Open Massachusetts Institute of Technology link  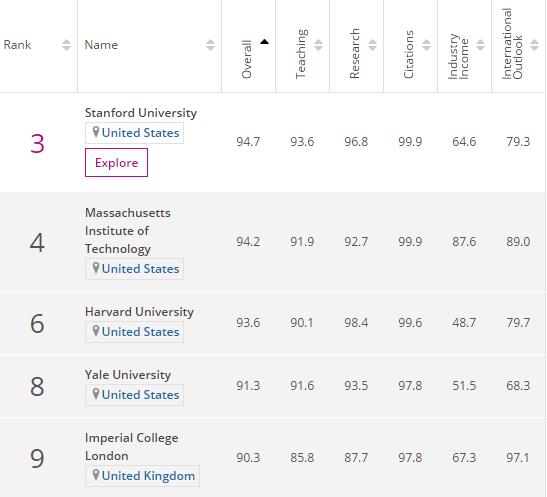coord(128,231)
